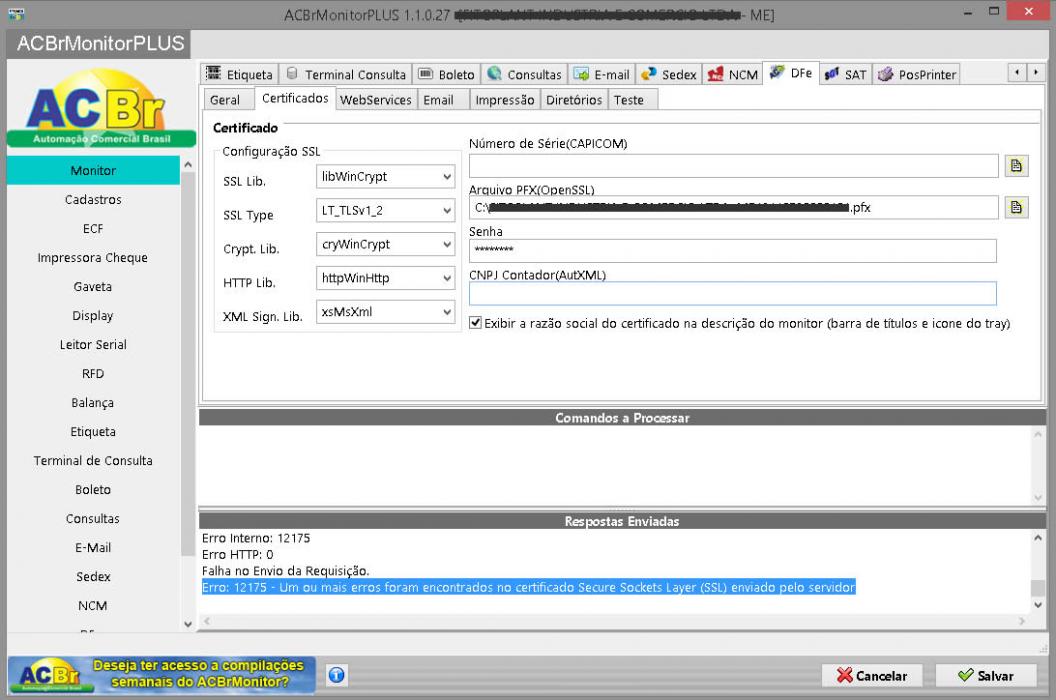Screen dimensions: 1056x700
Task: Open the Sedex tab with its icon
Action: tap(668, 74)
